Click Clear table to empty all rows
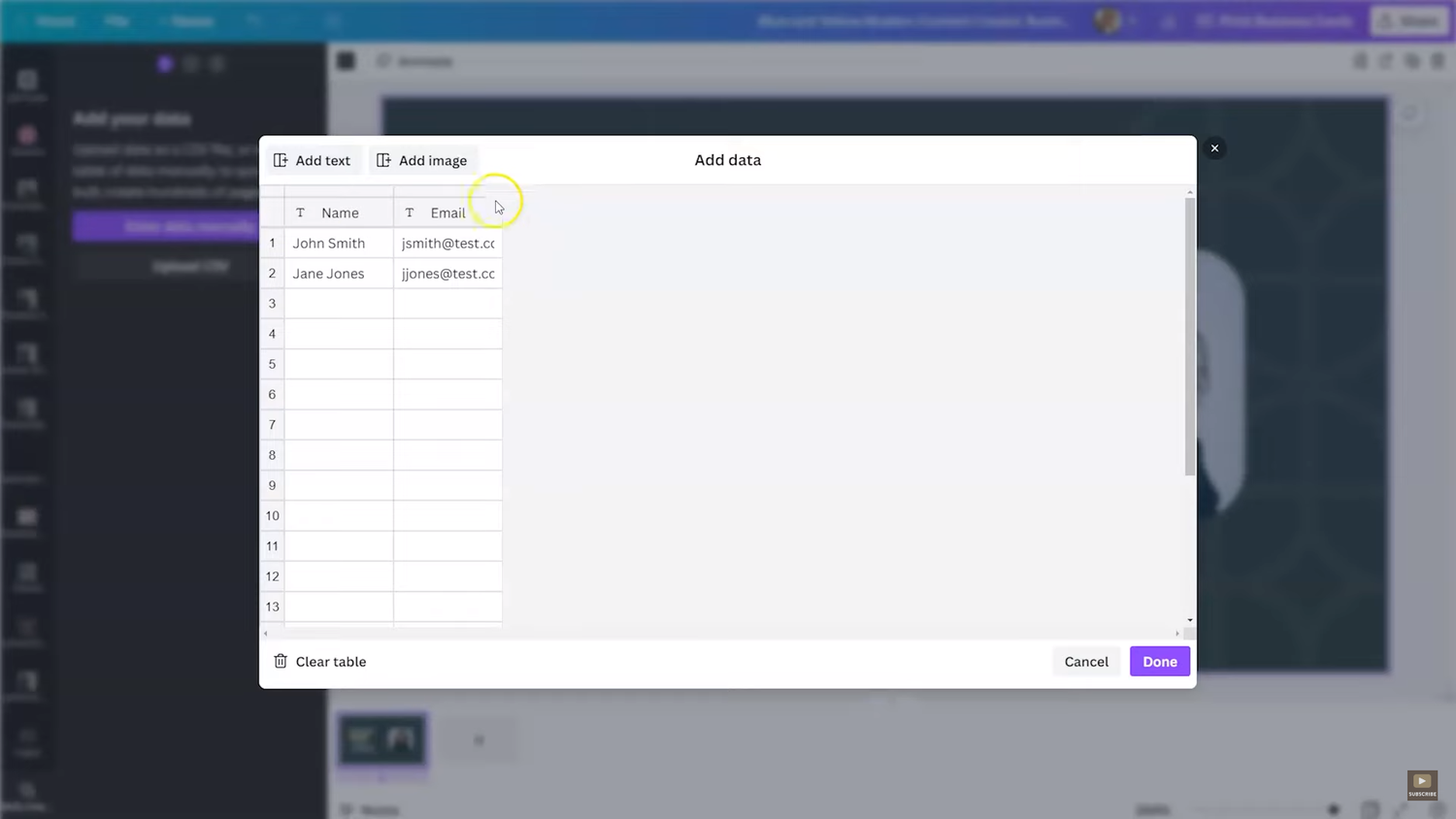 (331, 661)
